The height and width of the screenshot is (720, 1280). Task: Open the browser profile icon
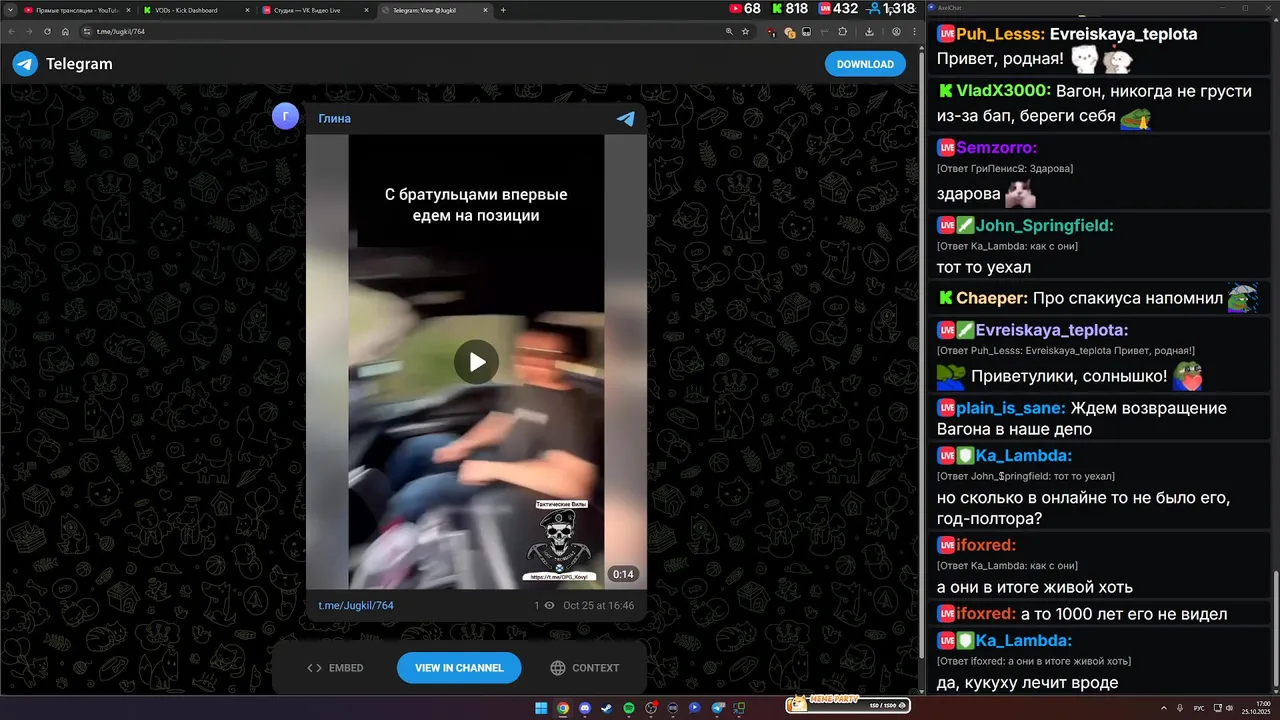(x=896, y=31)
